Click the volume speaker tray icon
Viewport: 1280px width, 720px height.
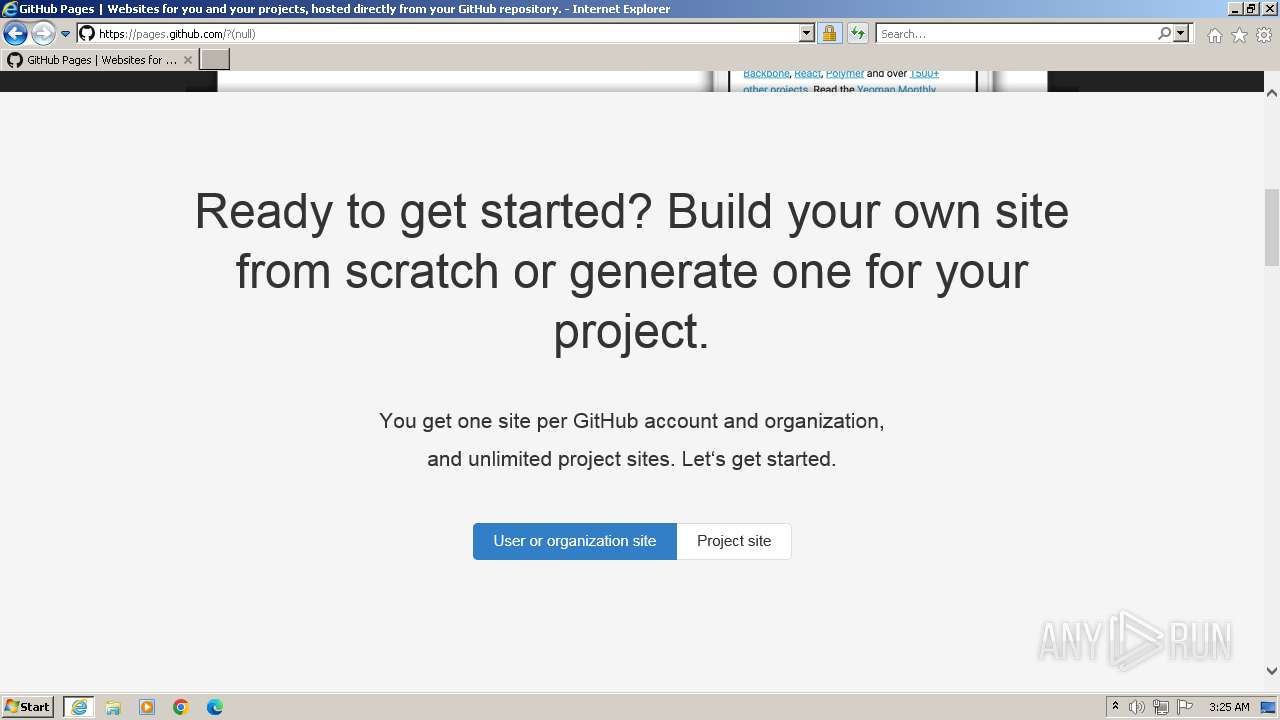click(1137, 707)
